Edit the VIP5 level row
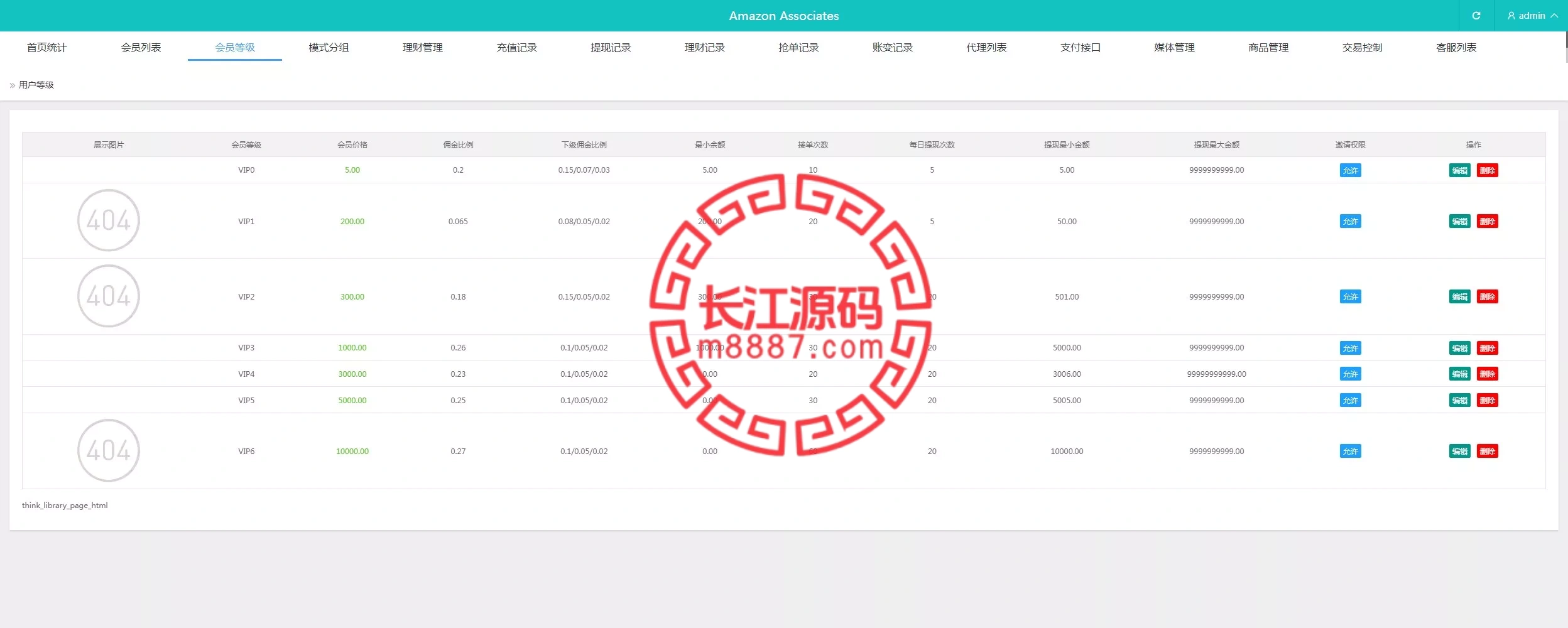 pyautogui.click(x=1459, y=400)
